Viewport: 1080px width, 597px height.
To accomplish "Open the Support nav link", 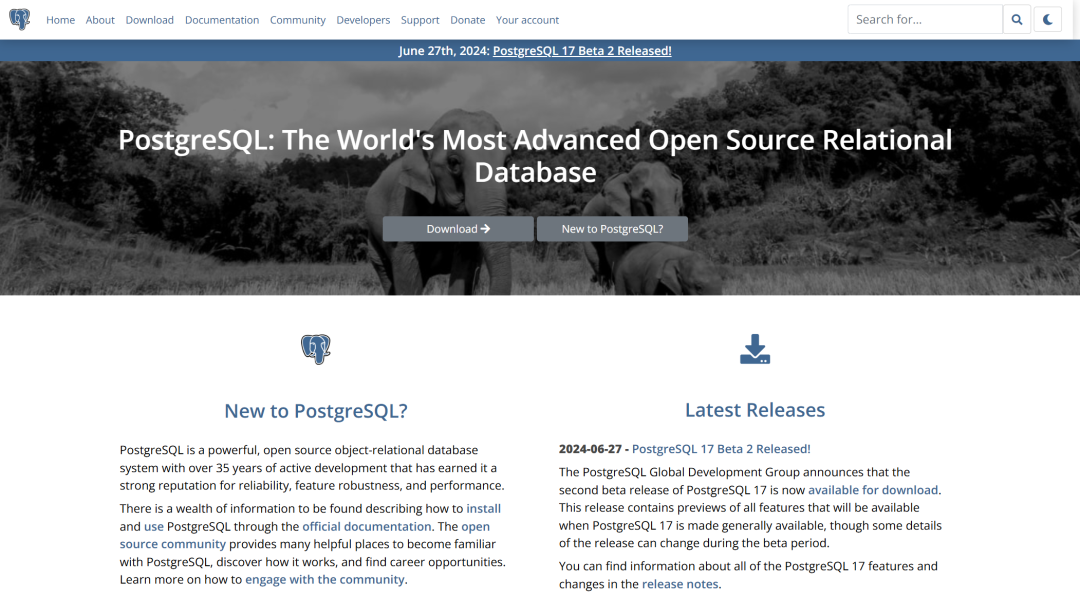I will 420,20.
